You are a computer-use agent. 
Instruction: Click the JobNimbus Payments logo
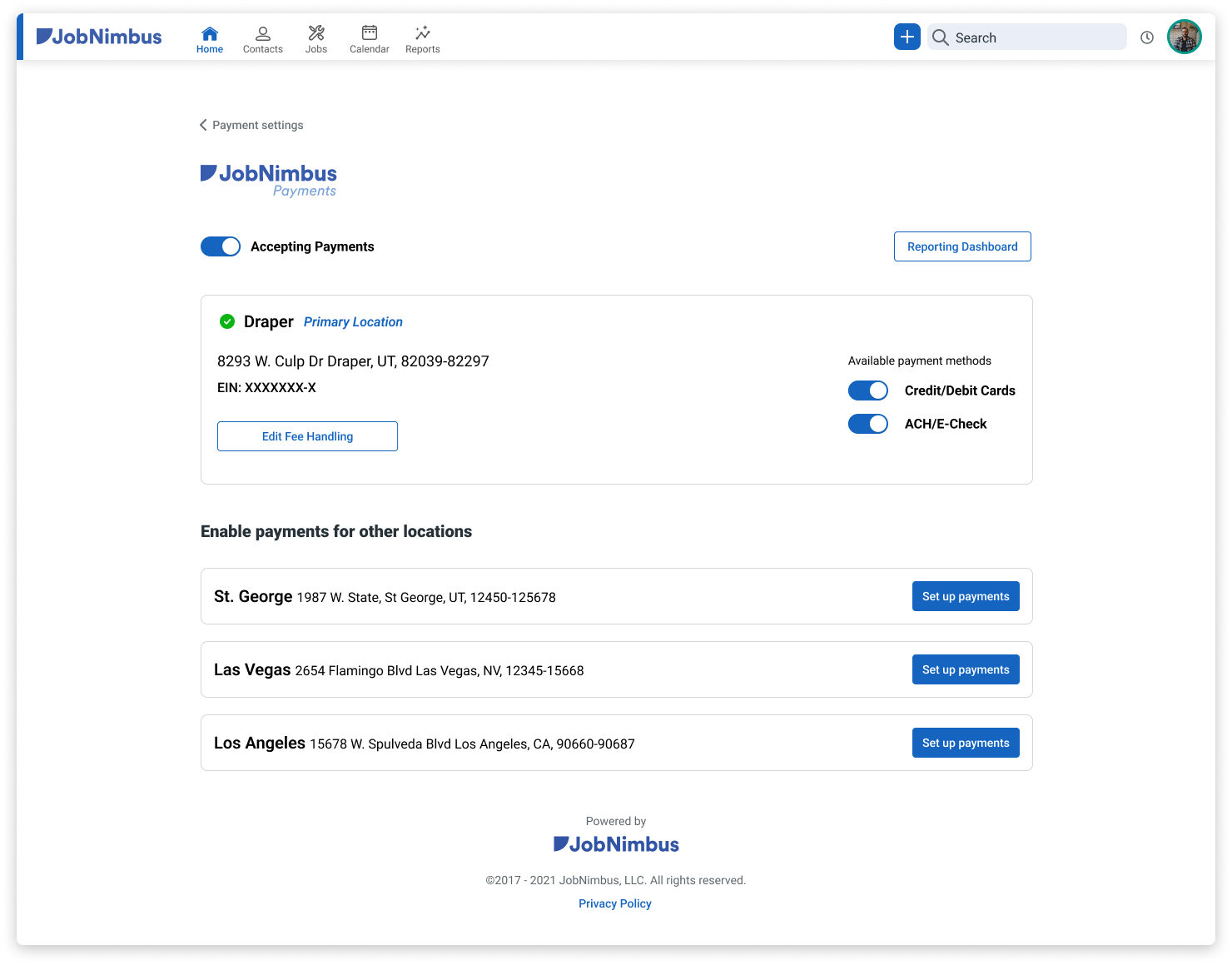269,180
